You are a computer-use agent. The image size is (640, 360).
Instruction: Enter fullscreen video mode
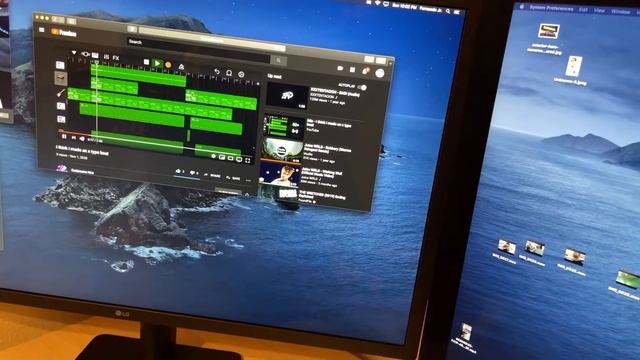pos(248,160)
